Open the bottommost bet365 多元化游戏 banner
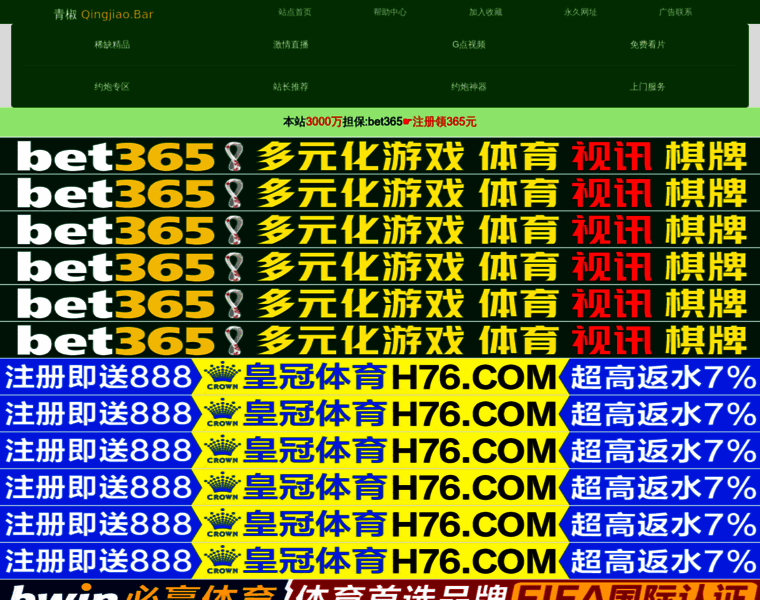Image resolution: width=760 pixels, height=600 pixels. click(380, 340)
